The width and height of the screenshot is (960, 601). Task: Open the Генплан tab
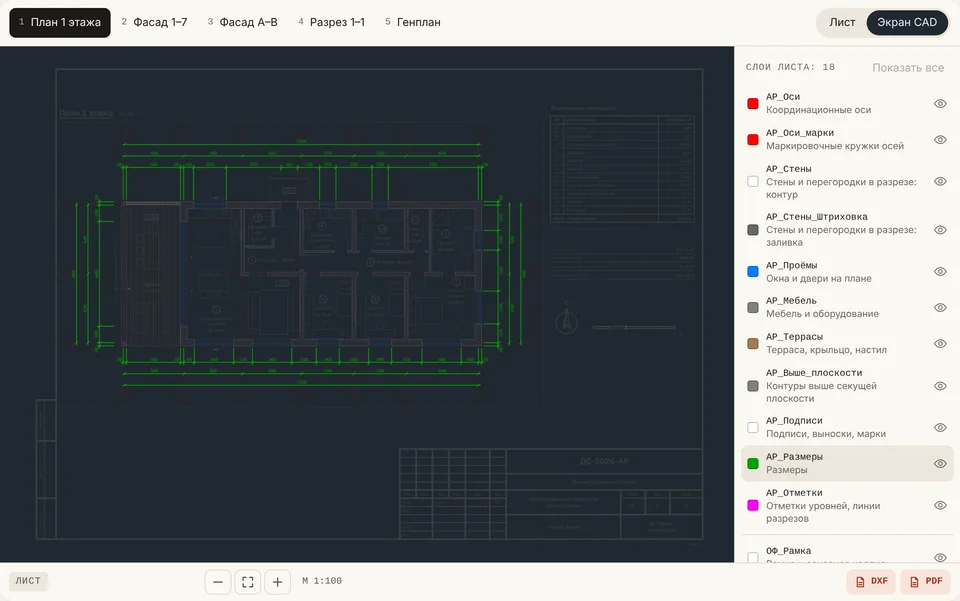coord(413,23)
